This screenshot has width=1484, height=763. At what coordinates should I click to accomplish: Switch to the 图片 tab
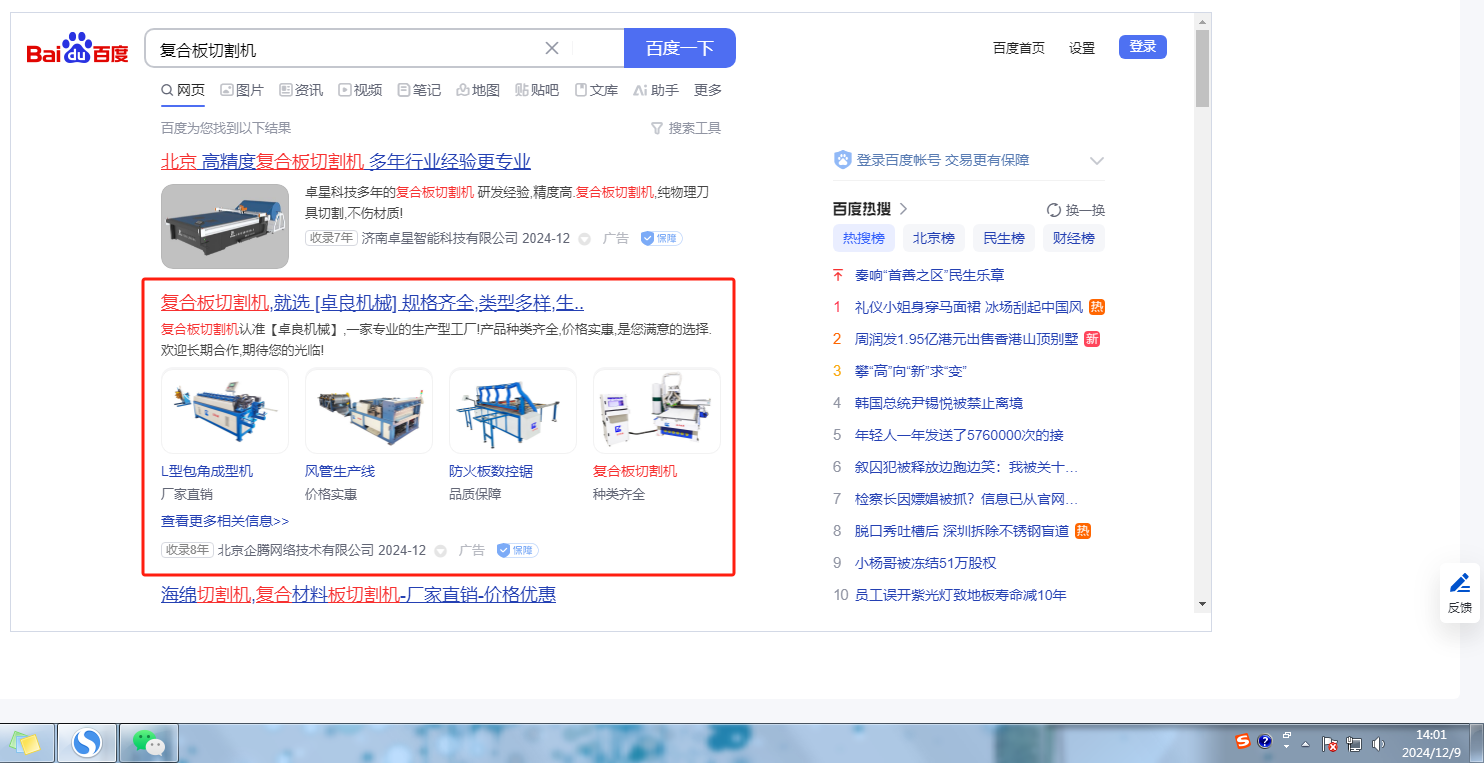coord(242,90)
